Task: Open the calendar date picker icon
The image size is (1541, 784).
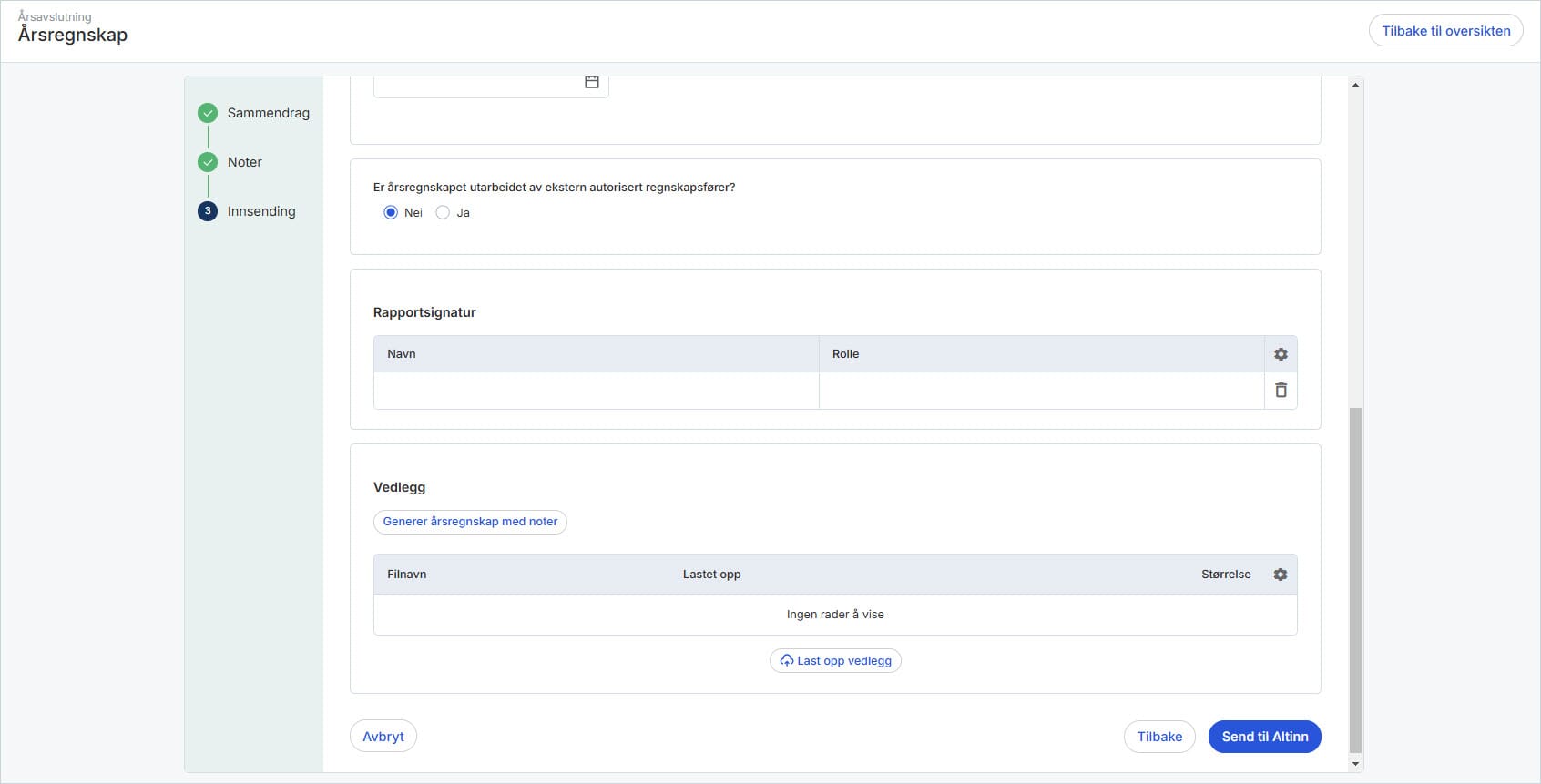Action: point(591,82)
